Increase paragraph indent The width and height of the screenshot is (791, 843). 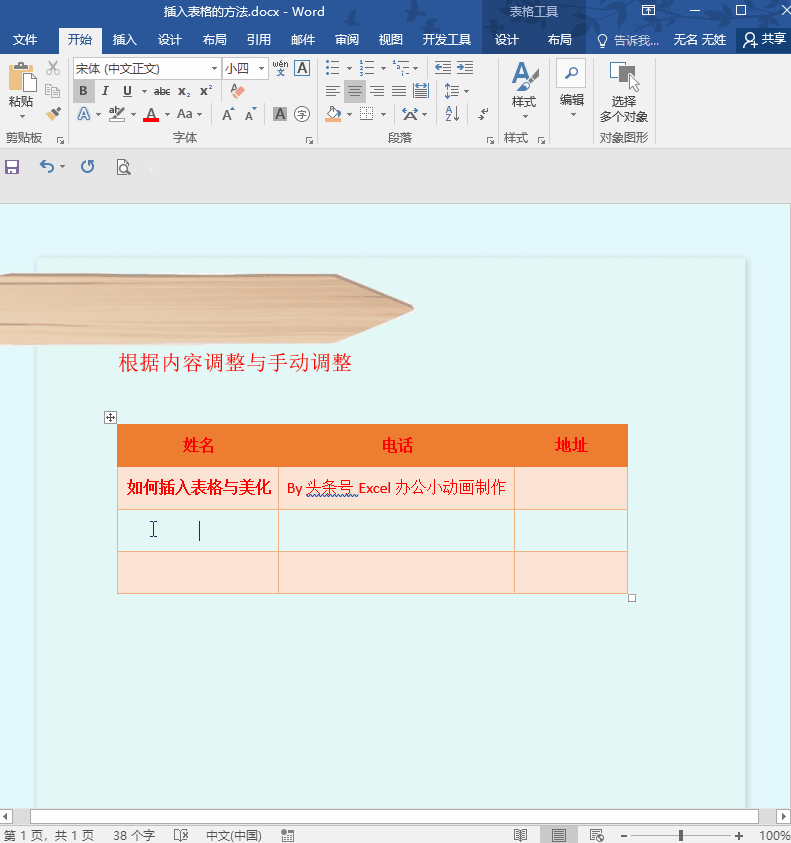coord(465,68)
